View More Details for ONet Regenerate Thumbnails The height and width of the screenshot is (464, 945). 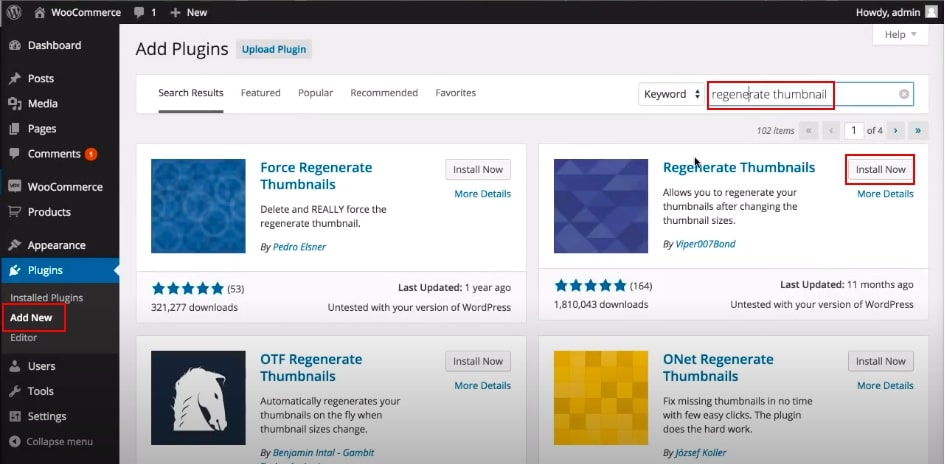pyautogui.click(x=885, y=385)
